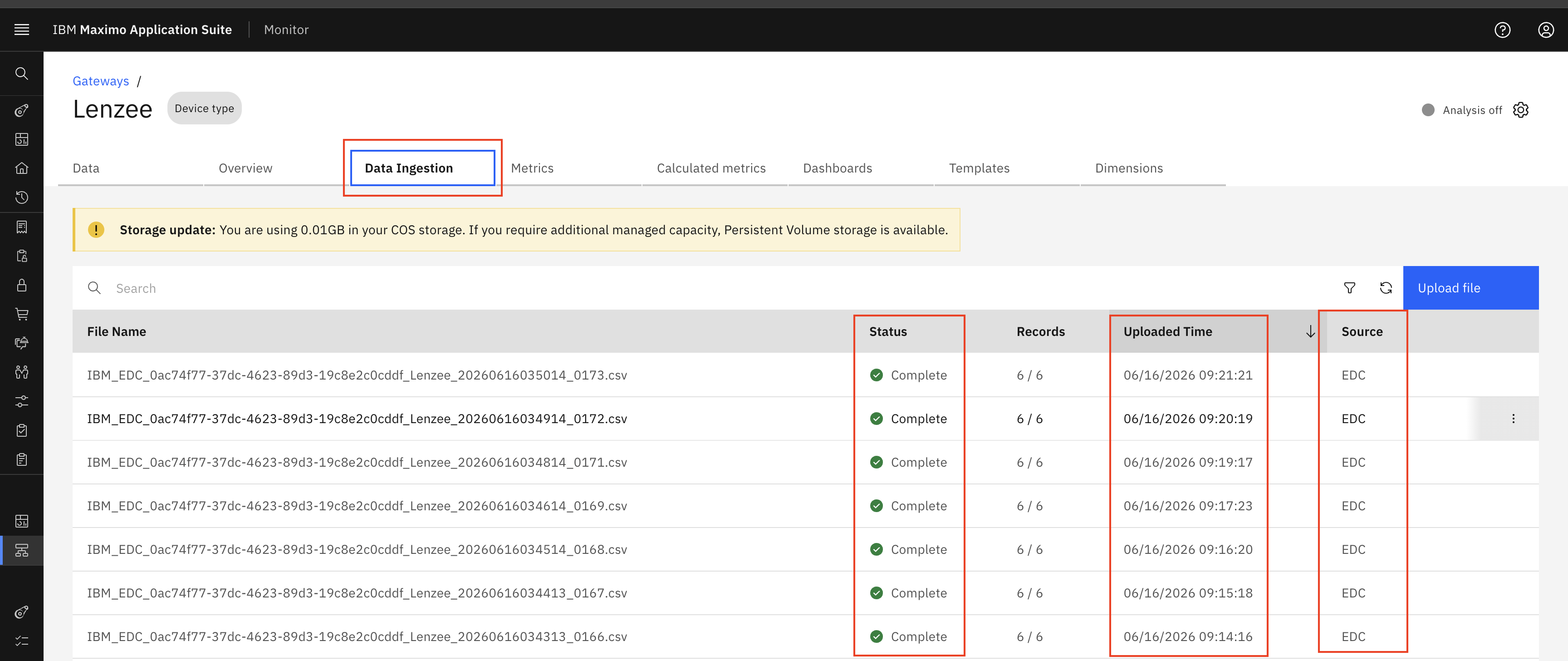Screen dimensions: 1568x661
Task: Select file name ending 034514_0168.csv
Action: (357, 549)
